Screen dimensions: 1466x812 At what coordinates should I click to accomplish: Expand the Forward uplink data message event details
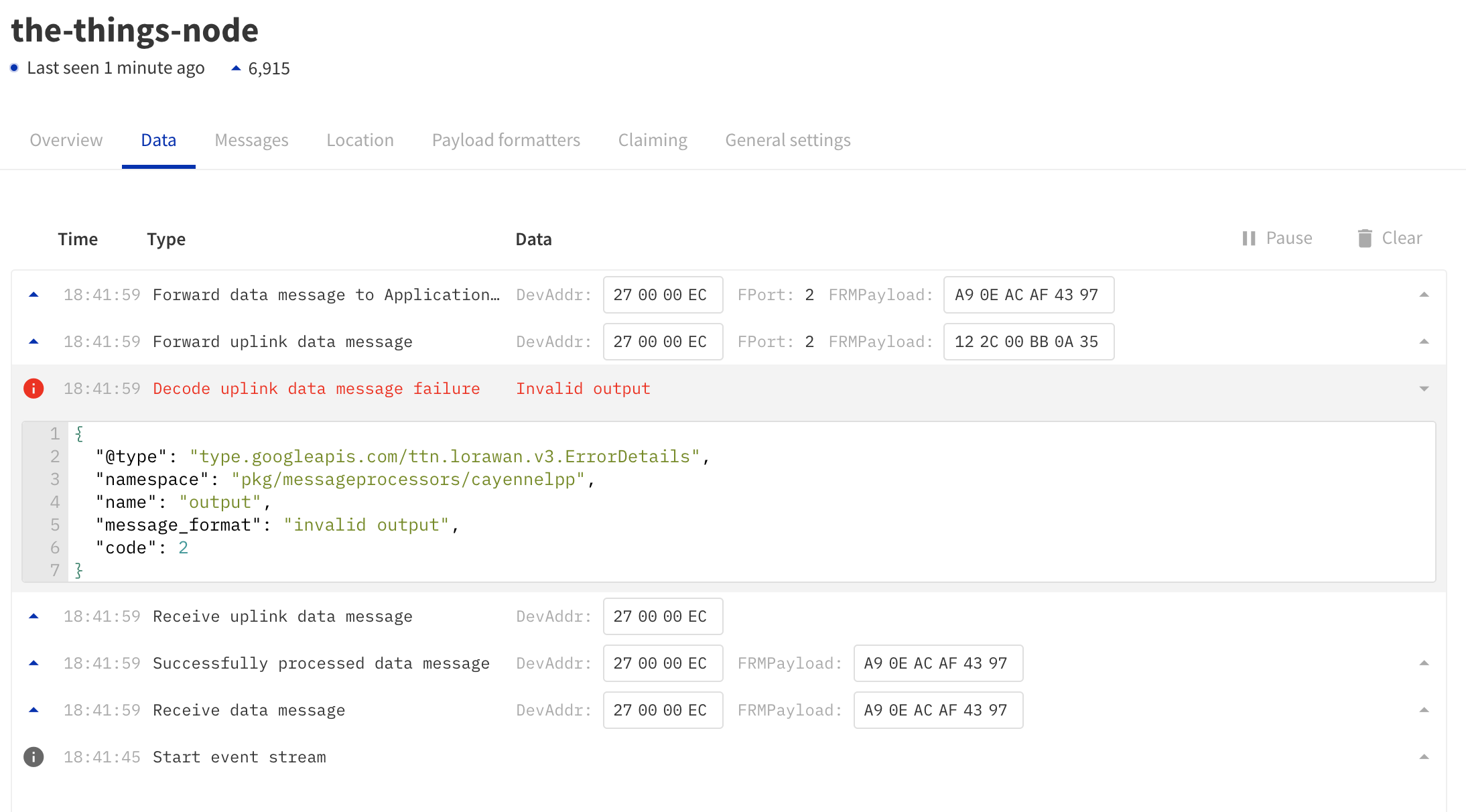pos(1424,341)
